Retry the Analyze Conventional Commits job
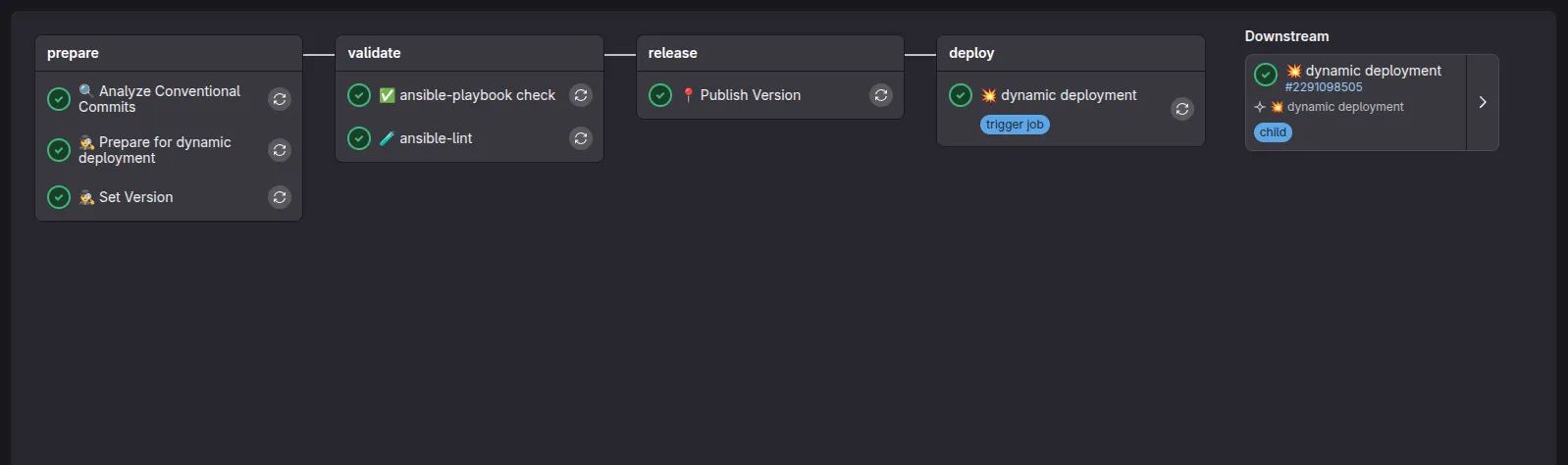1568x465 pixels. coord(280,99)
